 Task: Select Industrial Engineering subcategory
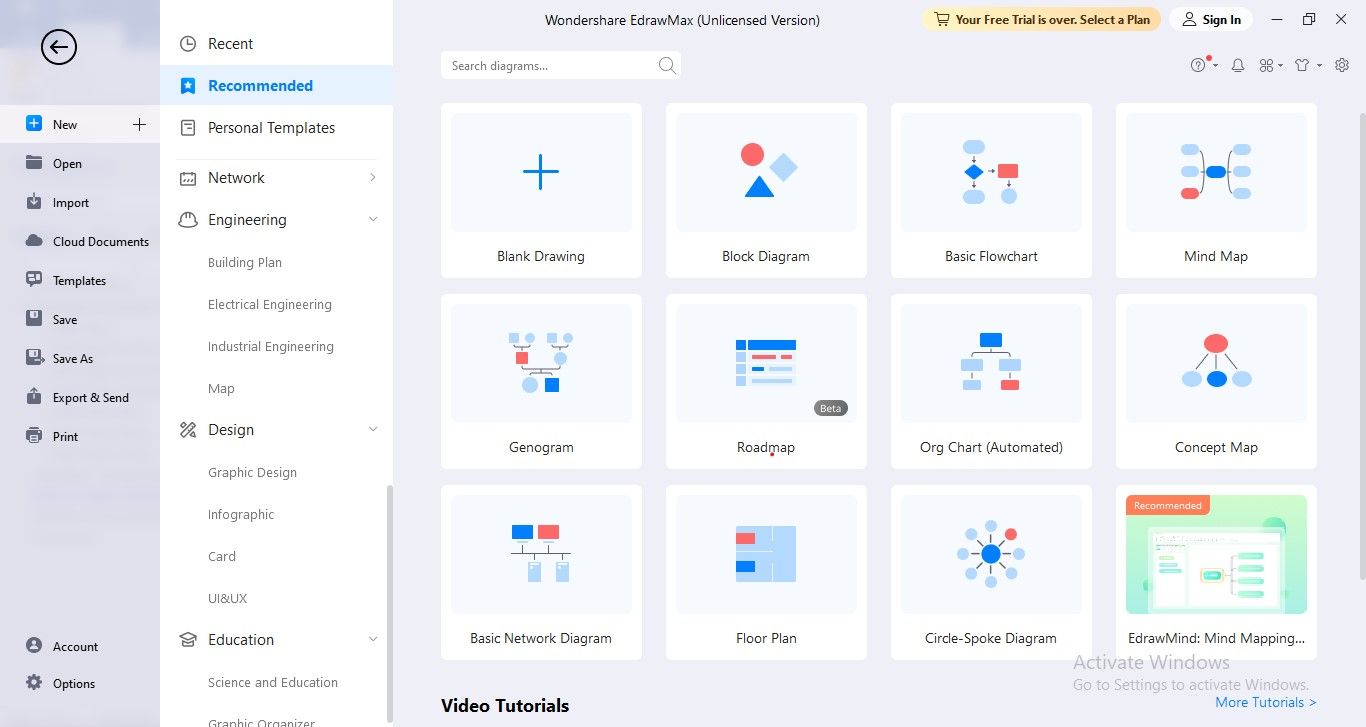coord(271,347)
